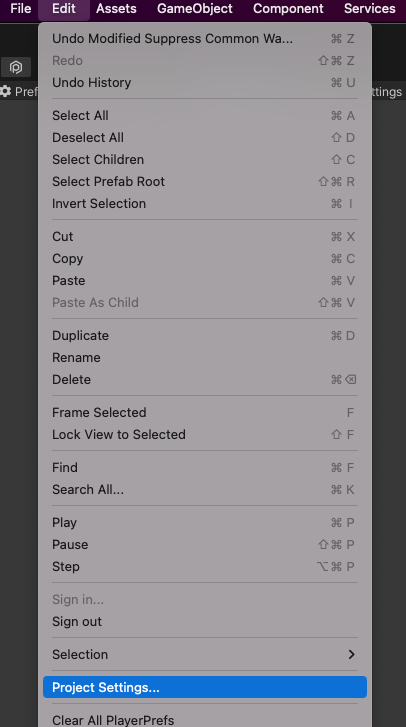
Task: Choose Undo History menu entry
Action: [x=204, y=83]
